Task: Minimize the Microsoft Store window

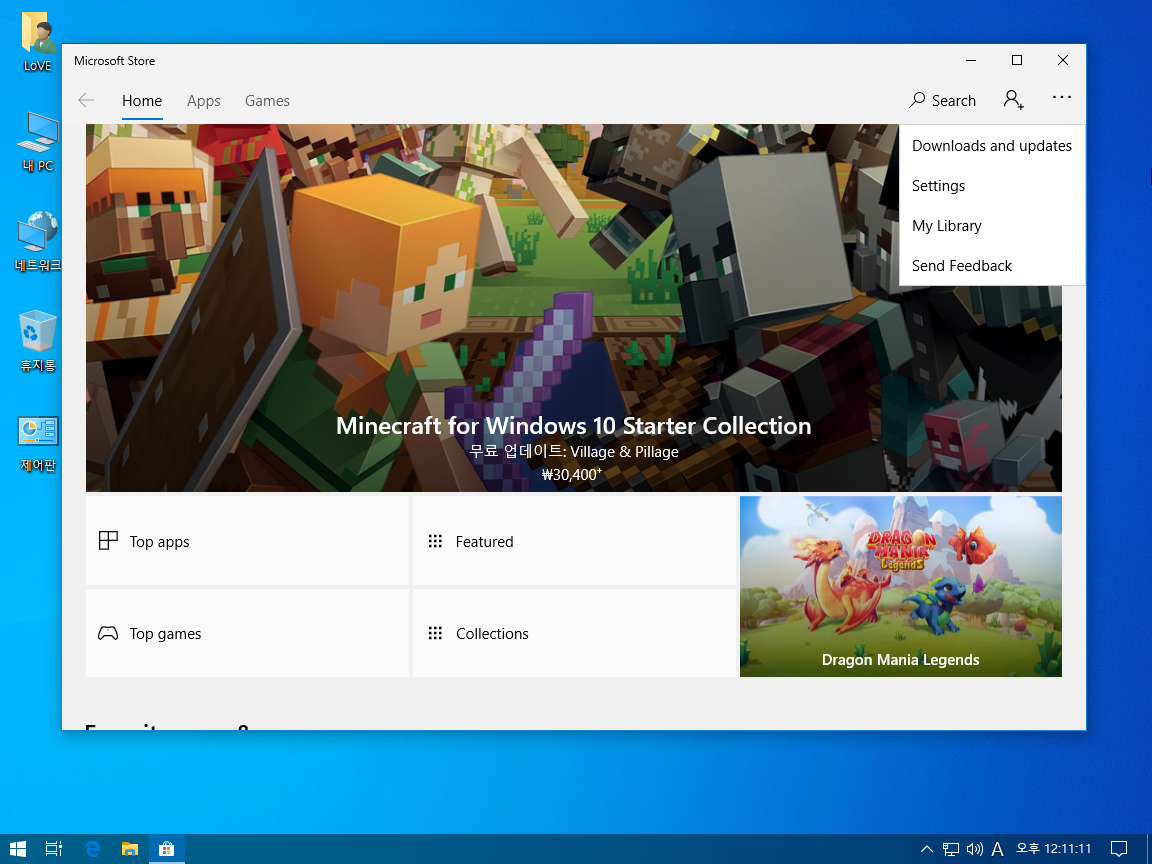Action: tap(971, 60)
